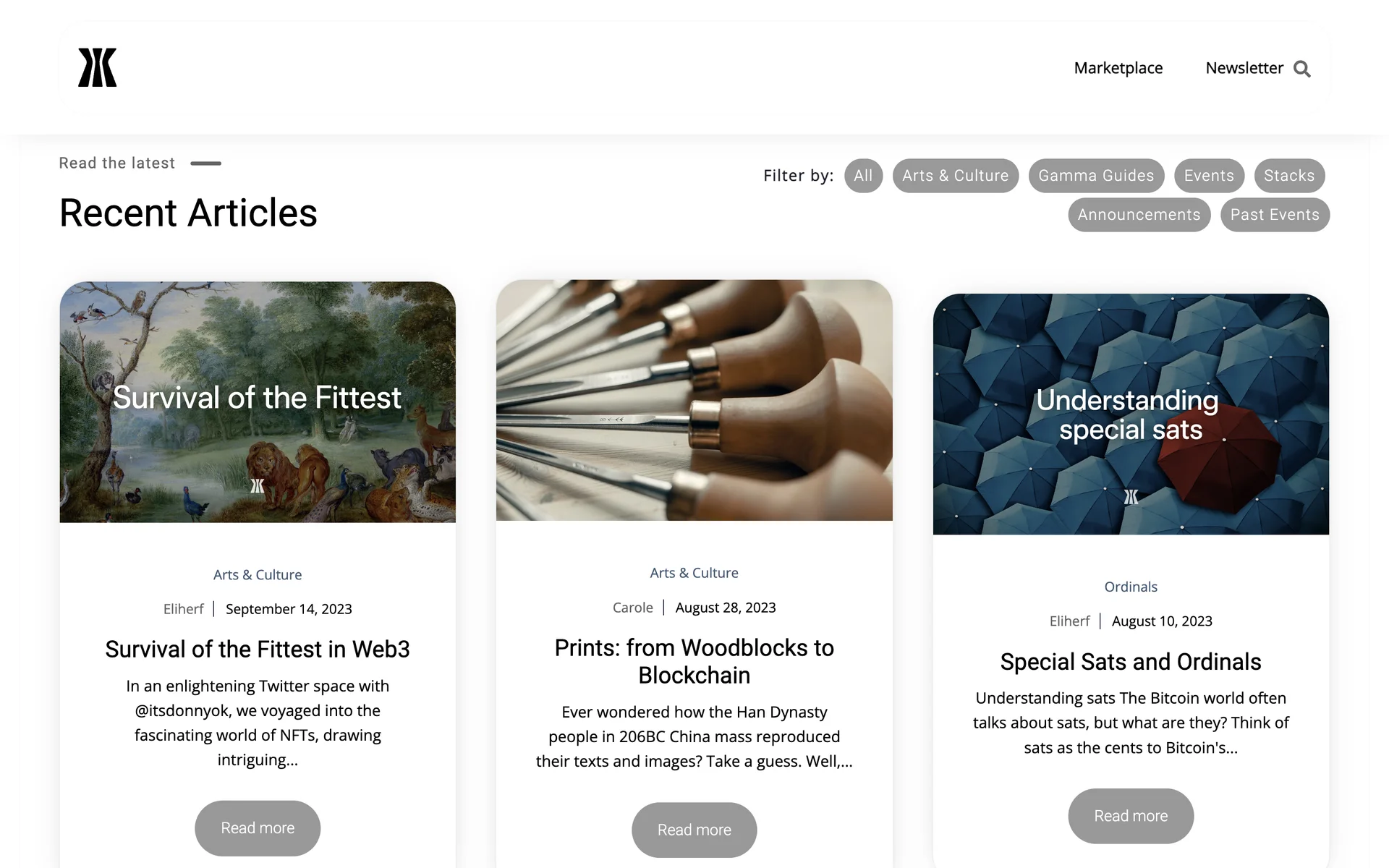The height and width of the screenshot is (868, 1389).
Task: Filter articles by Gamma Guides
Action: click(1096, 176)
